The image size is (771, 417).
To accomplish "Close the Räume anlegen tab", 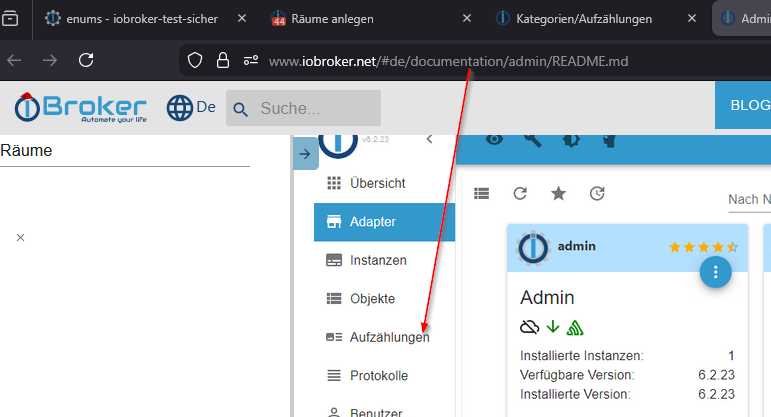I will (x=467, y=18).
